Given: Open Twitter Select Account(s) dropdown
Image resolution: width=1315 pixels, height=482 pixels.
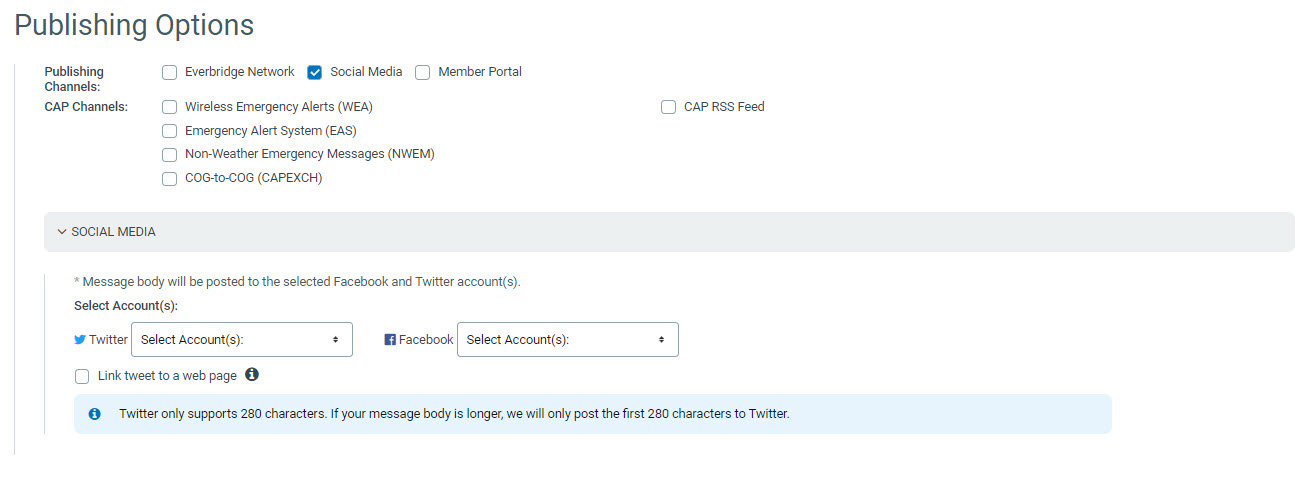Looking at the screenshot, I should (x=242, y=340).
